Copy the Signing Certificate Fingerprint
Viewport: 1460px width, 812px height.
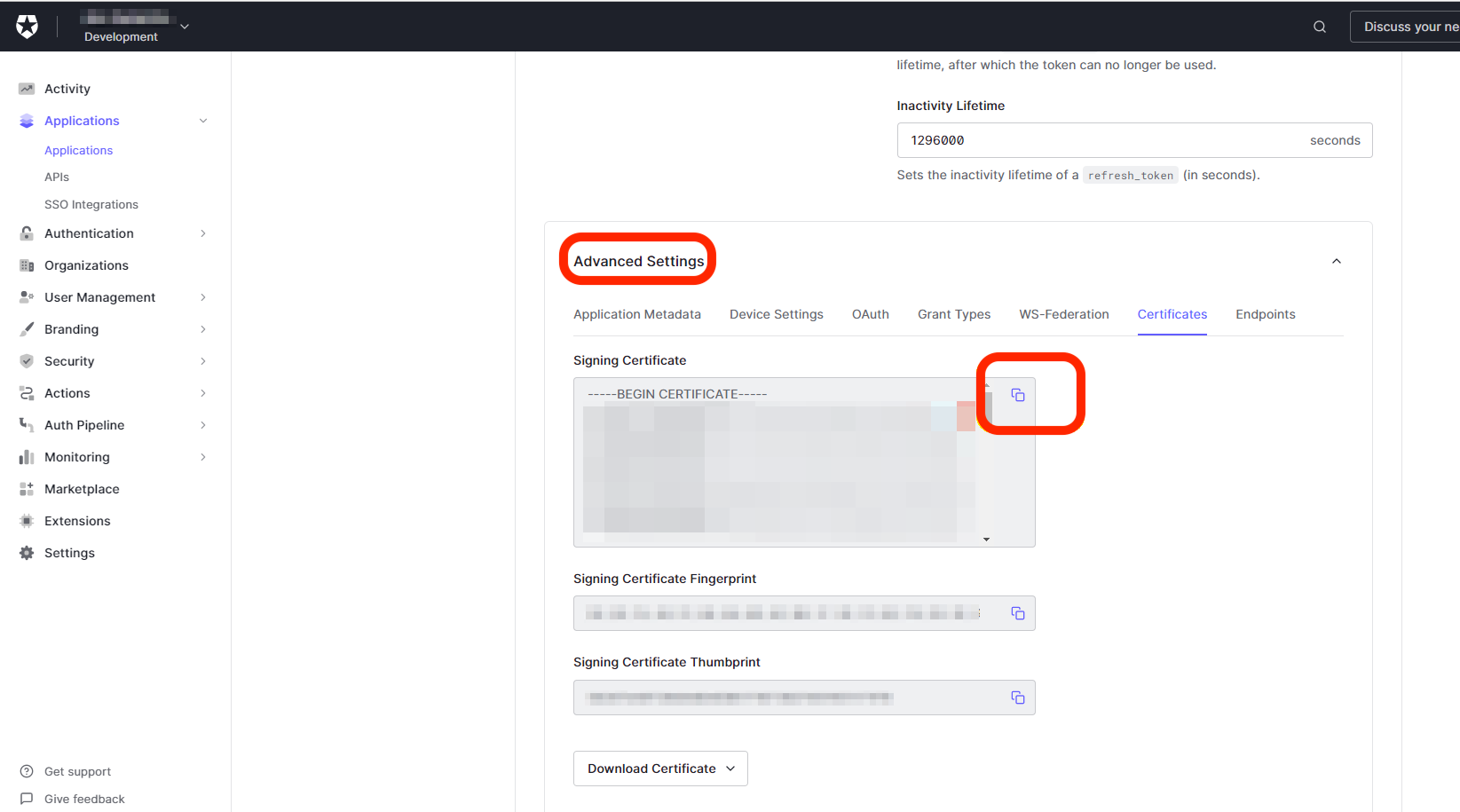point(1018,613)
